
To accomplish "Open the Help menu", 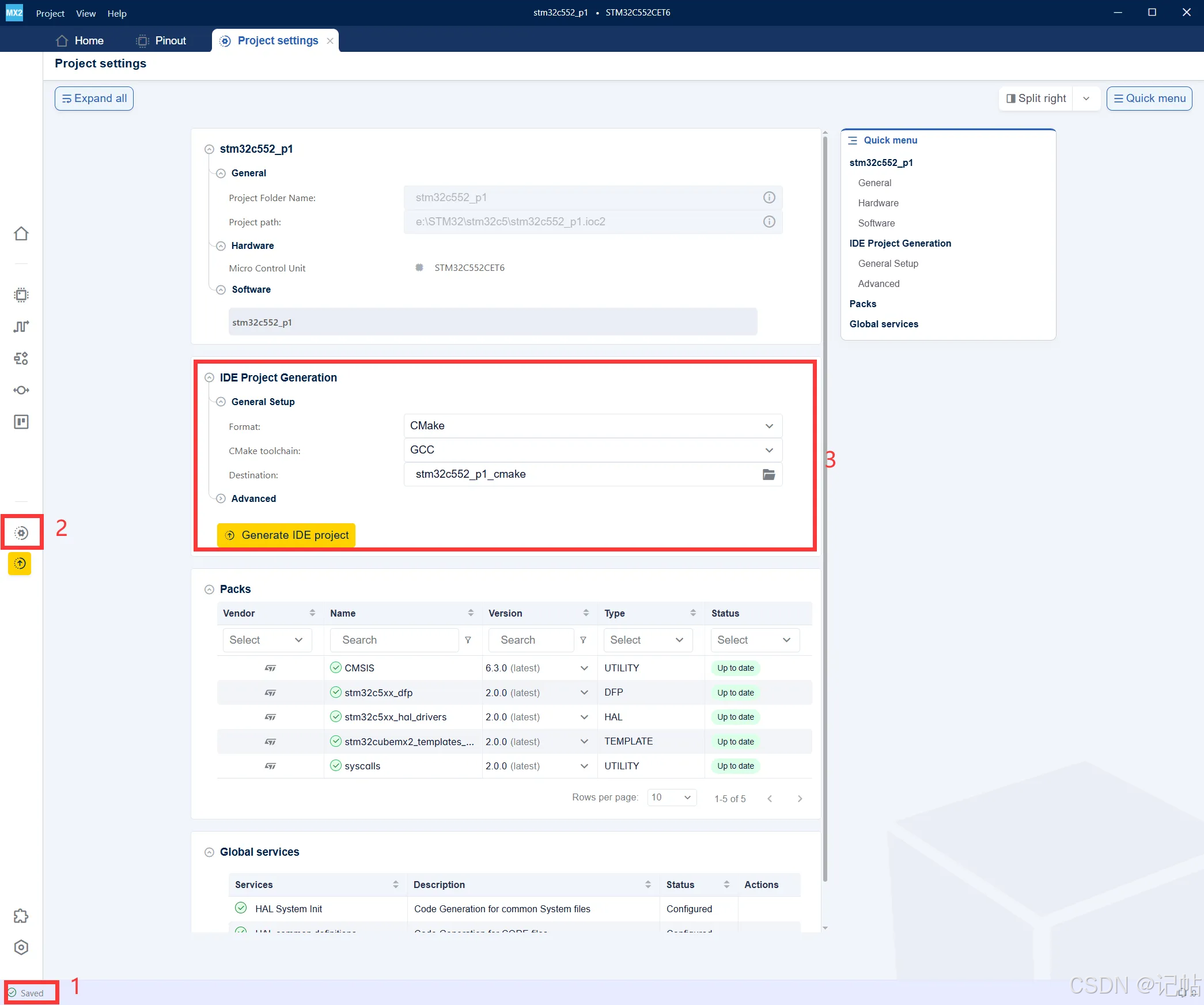I will (x=117, y=13).
